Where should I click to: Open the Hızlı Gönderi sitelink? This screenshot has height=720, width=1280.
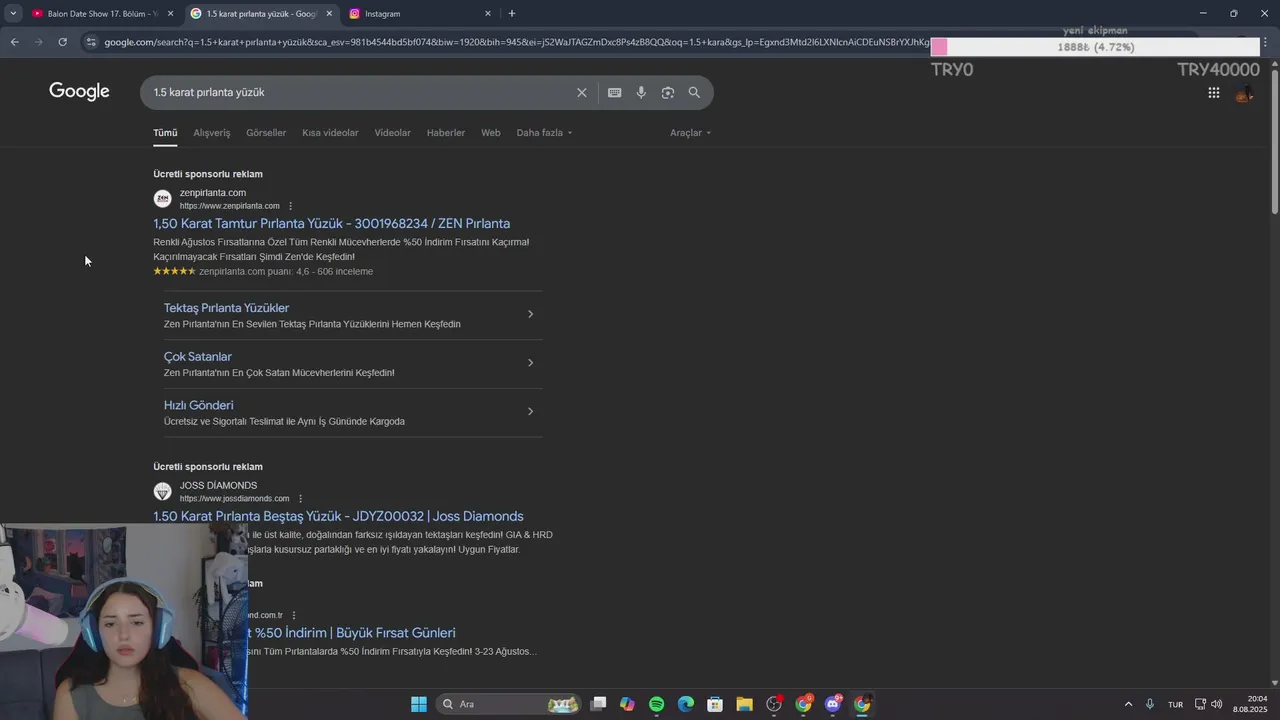point(198,405)
